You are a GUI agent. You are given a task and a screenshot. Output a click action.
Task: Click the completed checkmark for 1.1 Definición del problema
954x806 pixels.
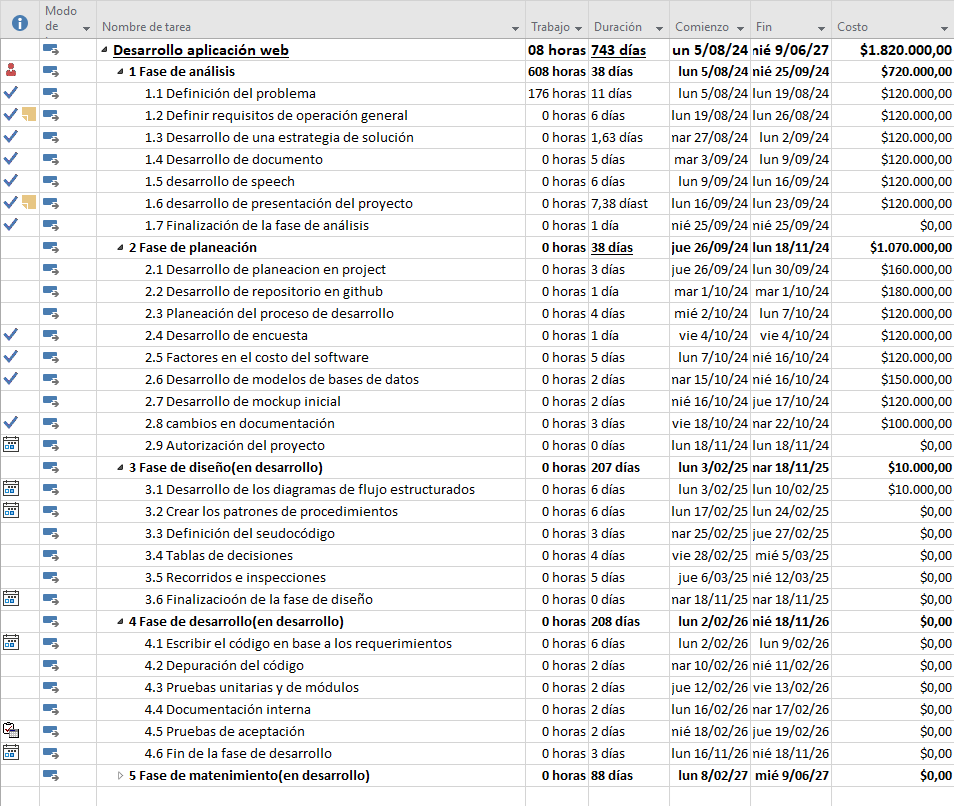[x=11, y=93]
